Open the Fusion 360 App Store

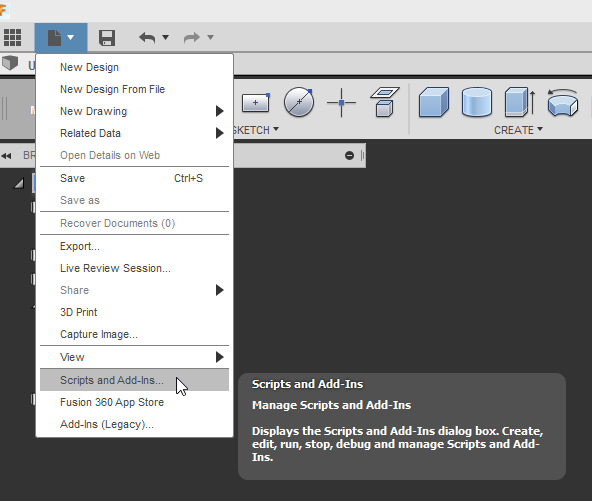(134, 402)
